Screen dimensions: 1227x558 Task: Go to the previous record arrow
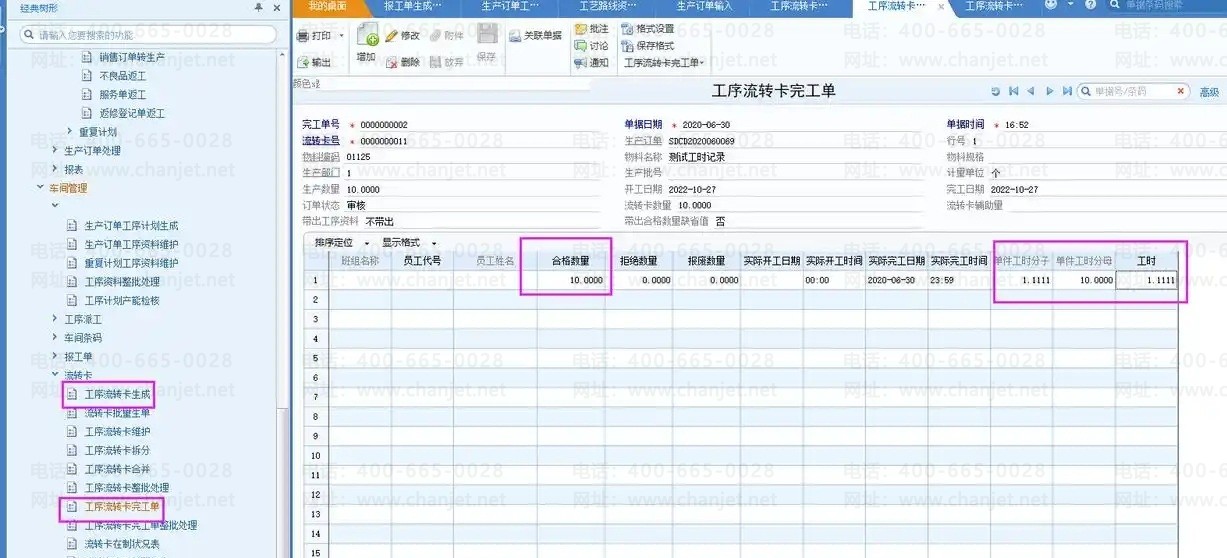[1031, 91]
